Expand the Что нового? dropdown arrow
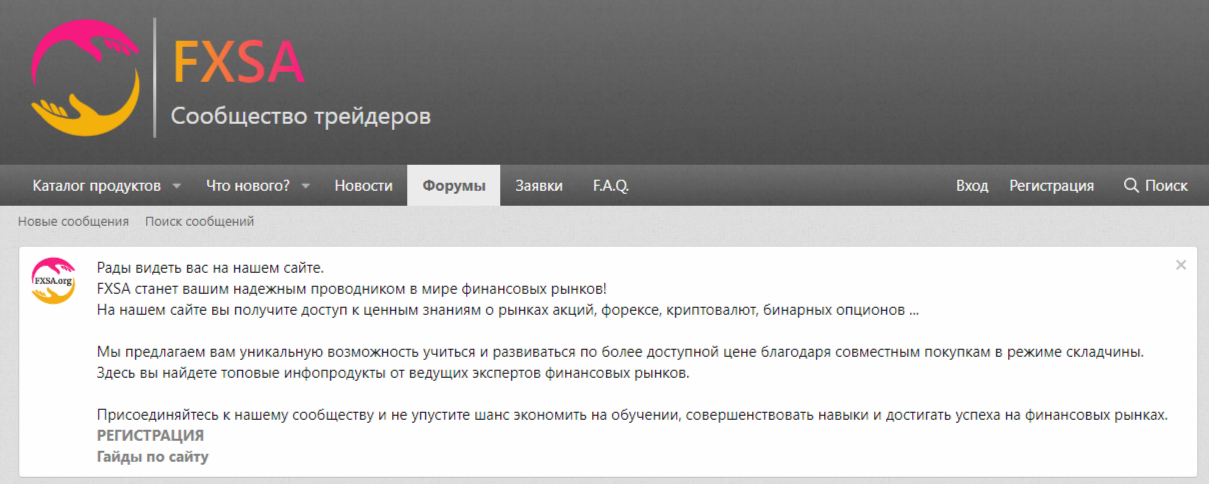The width and height of the screenshot is (1209, 484). tap(306, 186)
